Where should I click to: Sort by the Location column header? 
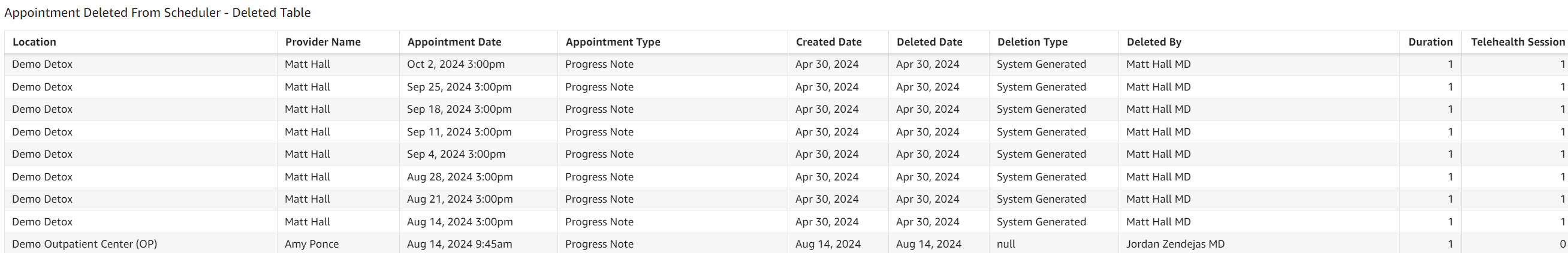pos(34,42)
